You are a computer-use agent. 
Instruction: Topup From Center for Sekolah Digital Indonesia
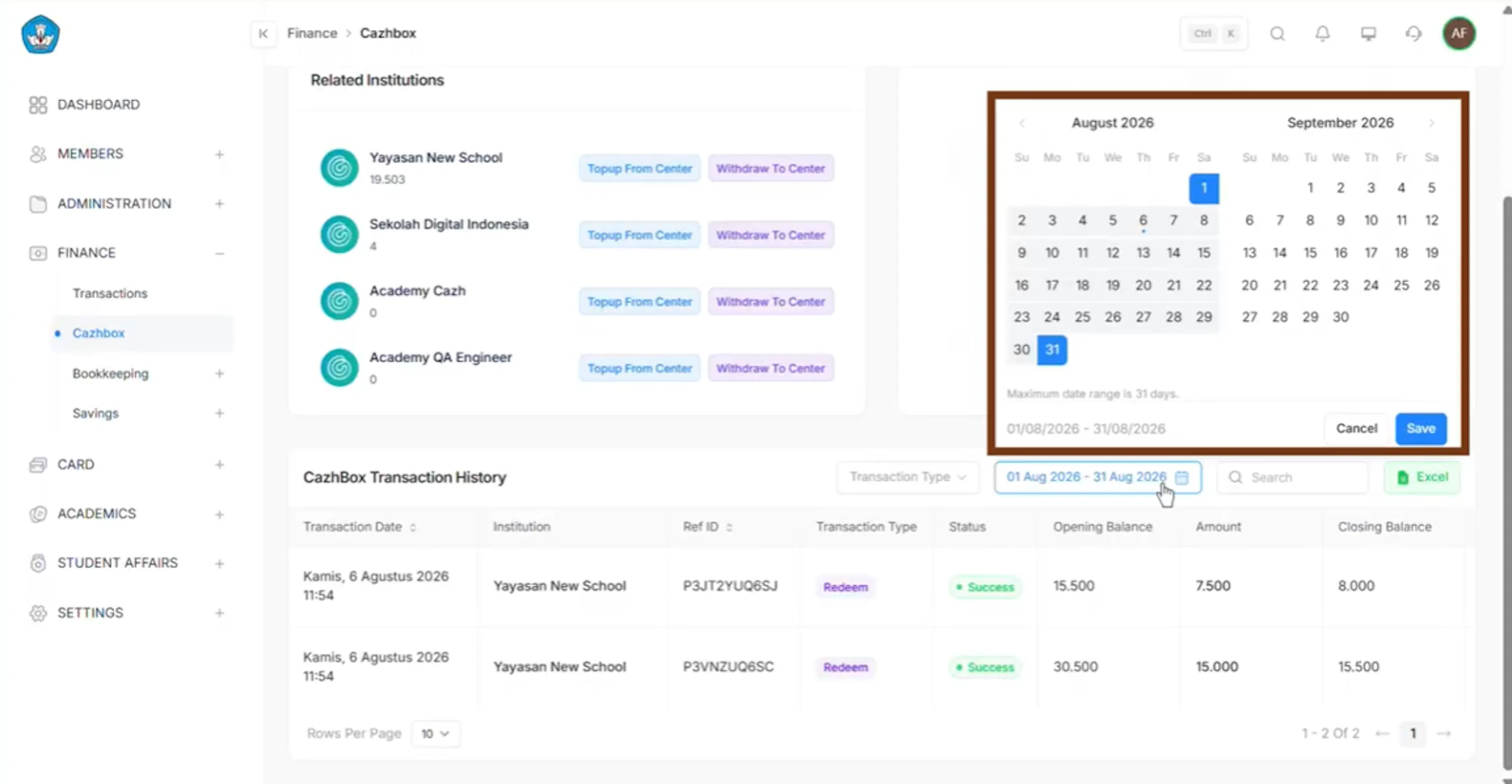click(640, 235)
